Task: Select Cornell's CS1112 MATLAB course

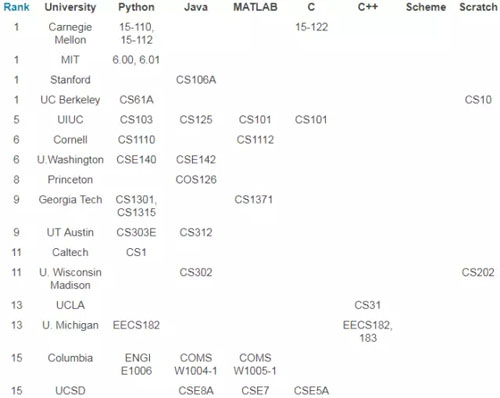Action: tap(255, 140)
